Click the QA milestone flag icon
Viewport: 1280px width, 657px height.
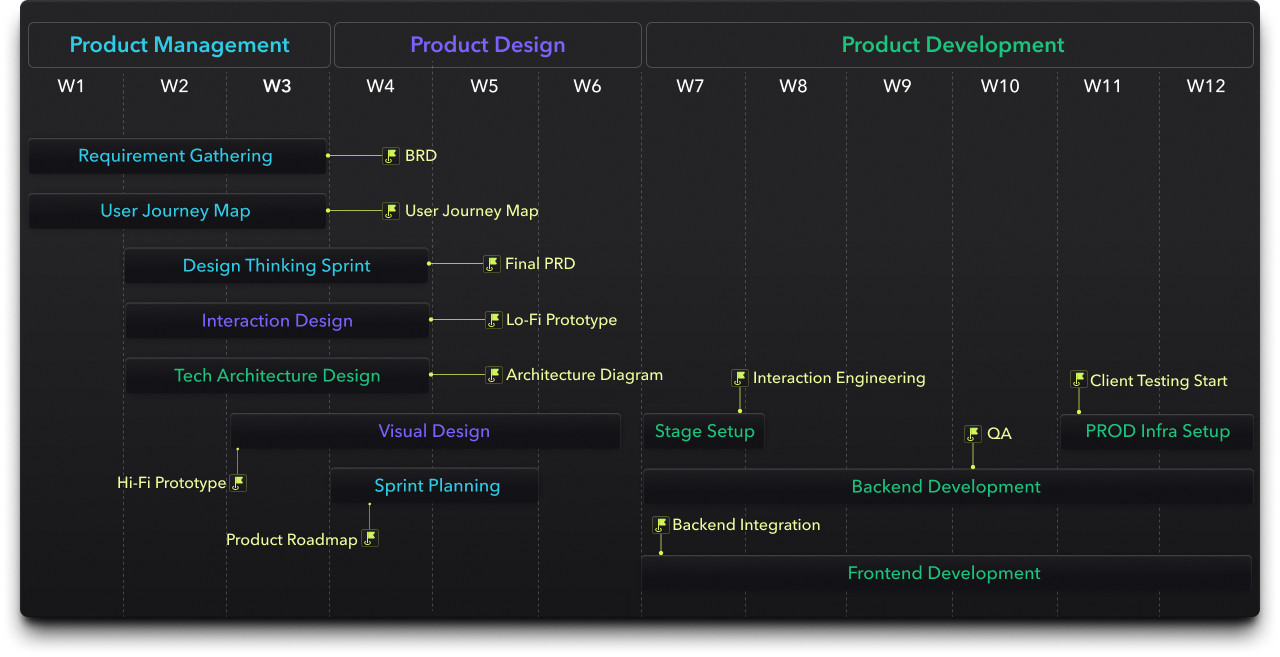pyautogui.click(x=973, y=434)
